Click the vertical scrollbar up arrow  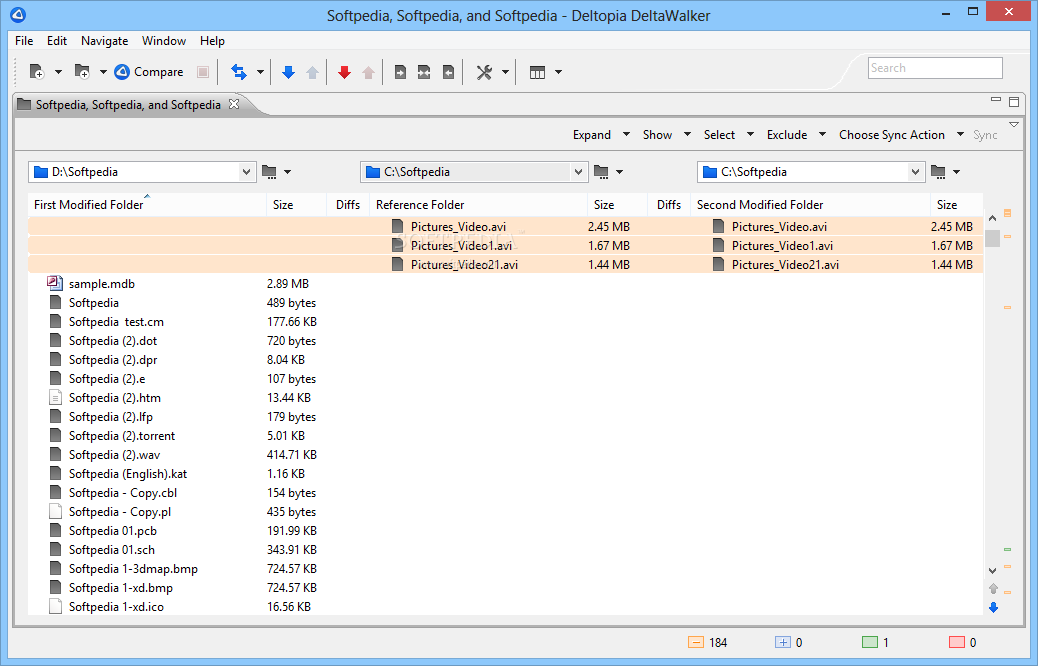(992, 218)
